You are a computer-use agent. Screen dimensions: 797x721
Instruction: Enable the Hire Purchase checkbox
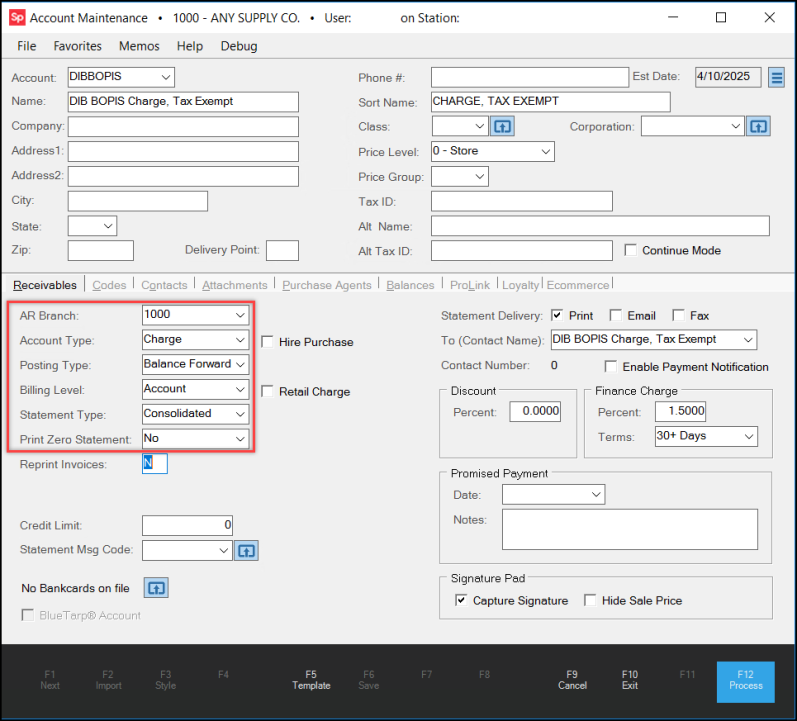click(x=268, y=342)
